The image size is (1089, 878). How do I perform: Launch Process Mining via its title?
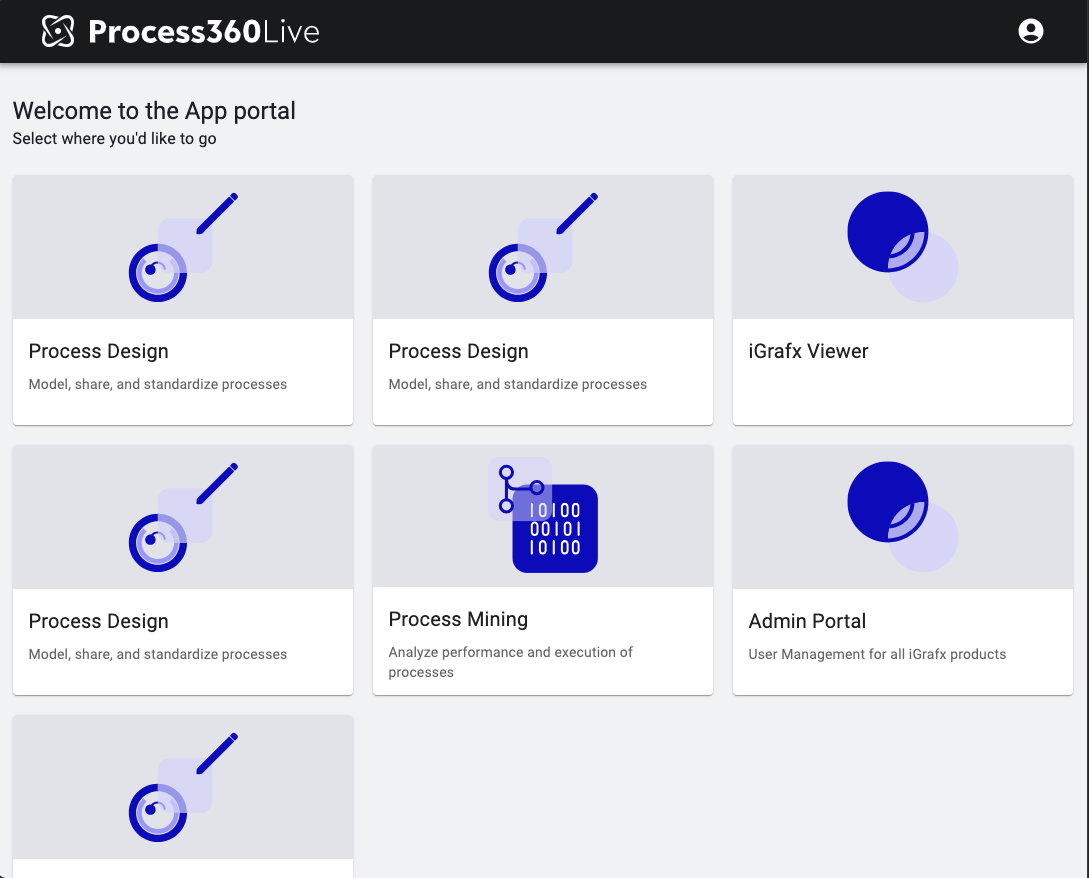click(458, 619)
